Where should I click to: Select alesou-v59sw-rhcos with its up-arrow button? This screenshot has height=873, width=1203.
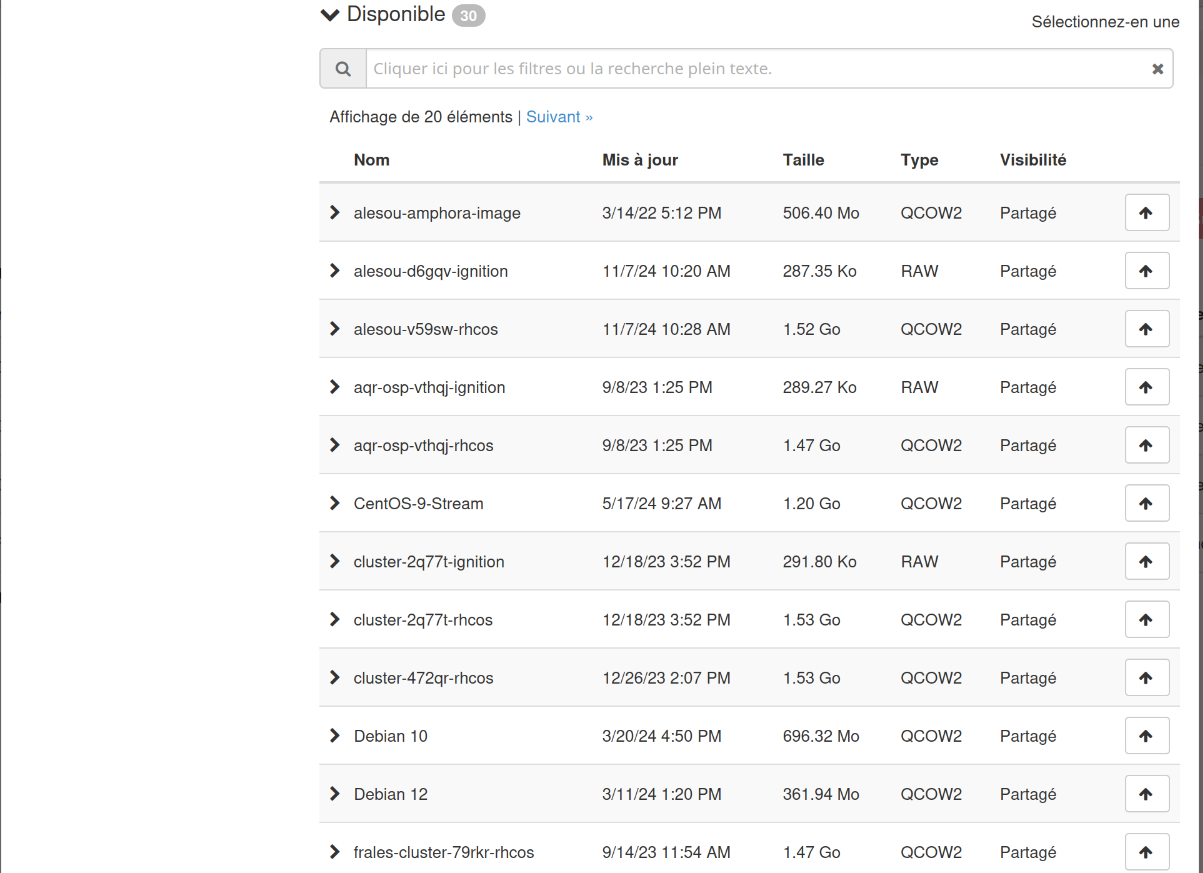point(1146,329)
